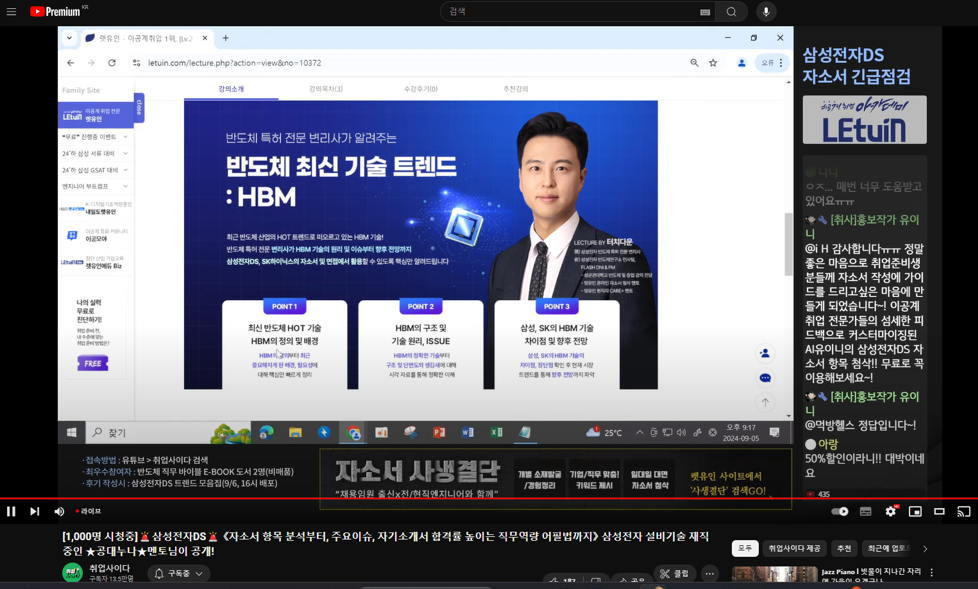Search by voice with microphone icon
The width and height of the screenshot is (978, 589).
click(x=765, y=12)
